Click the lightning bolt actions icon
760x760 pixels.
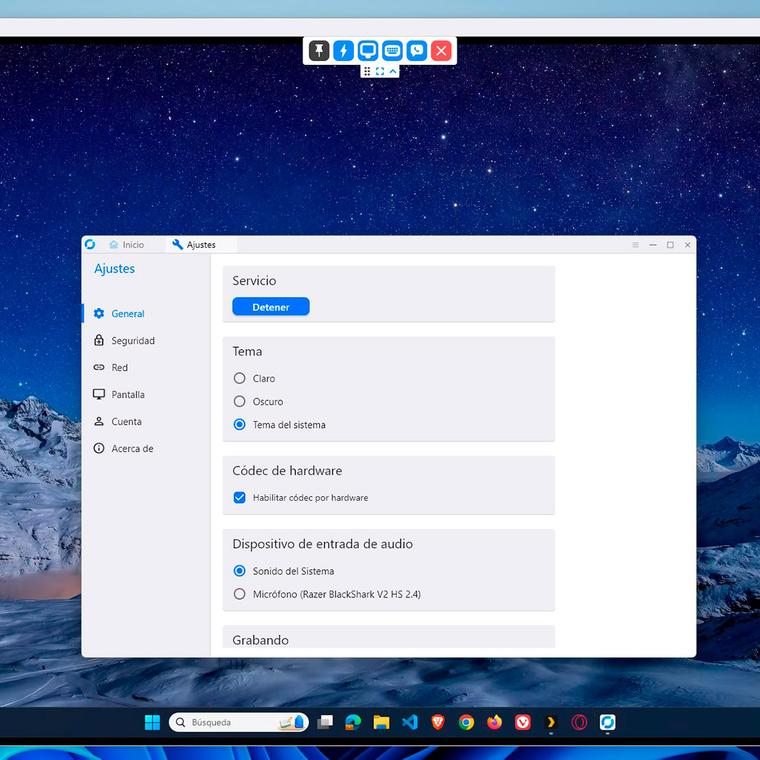(x=343, y=51)
